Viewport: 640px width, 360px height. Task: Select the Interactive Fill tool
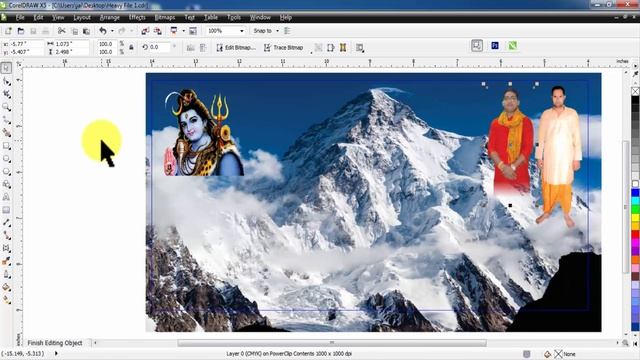pyautogui.click(x=6, y=300)
